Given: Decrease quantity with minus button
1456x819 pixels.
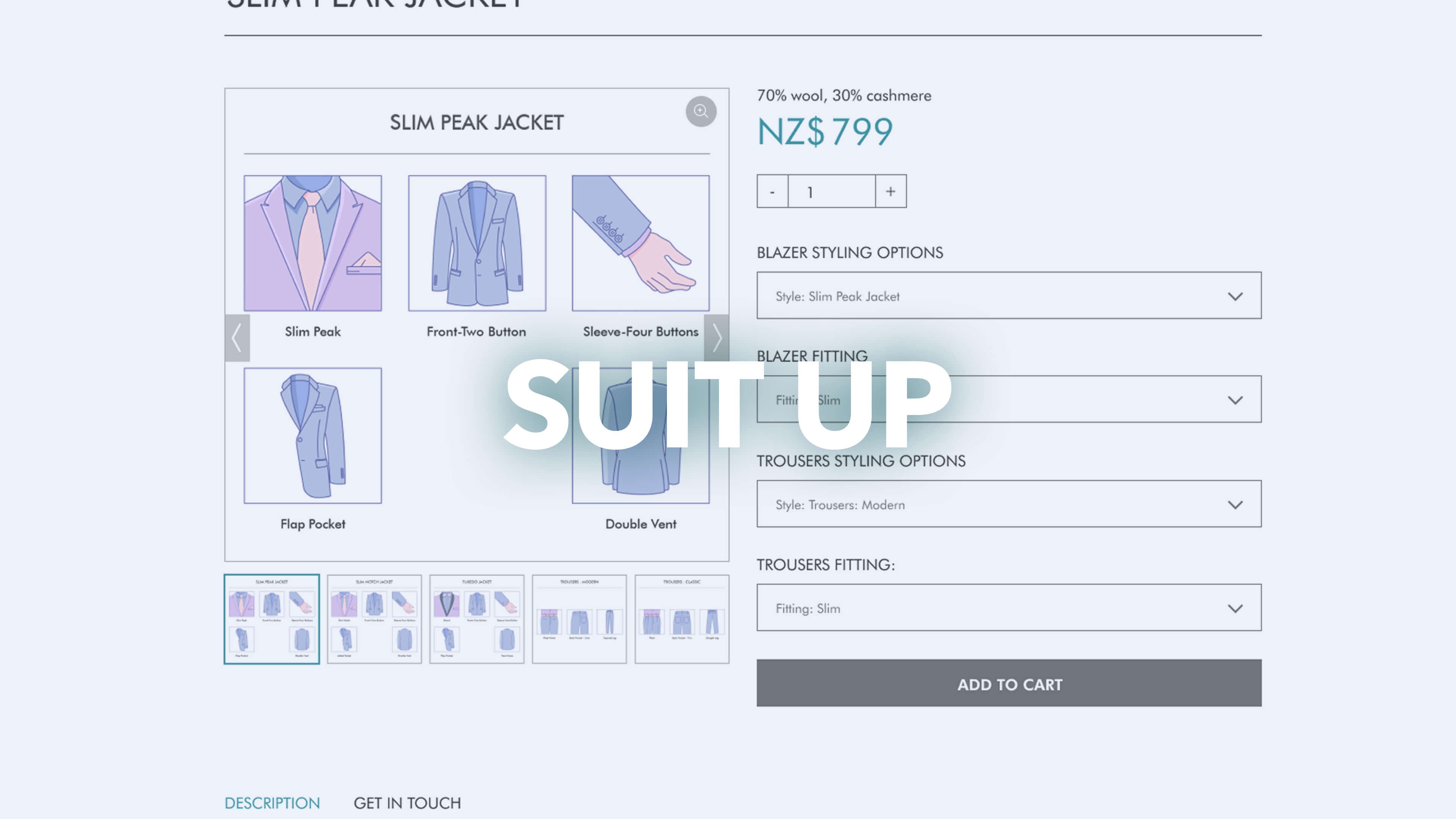Looking at the screenshot, I should pyautogui.click(x=772, y=191).
